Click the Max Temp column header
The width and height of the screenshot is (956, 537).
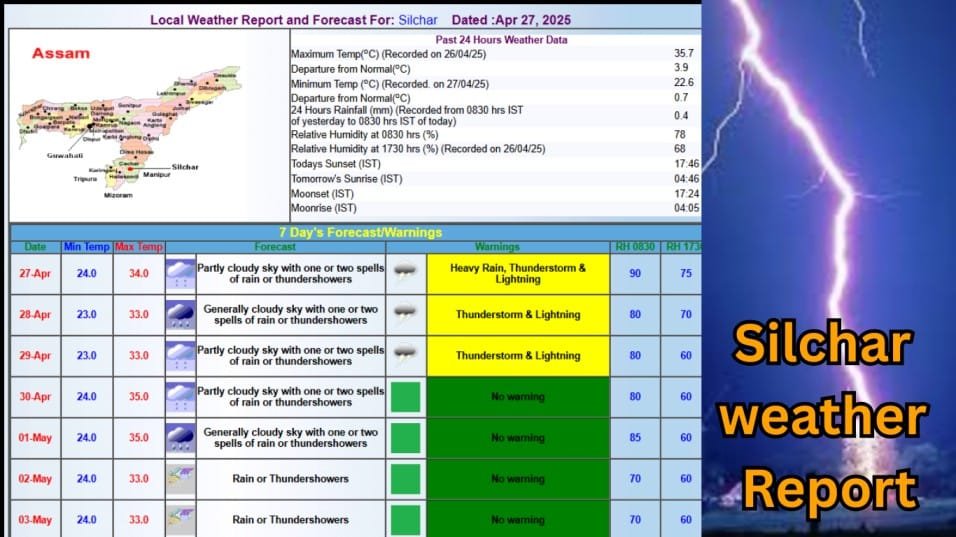(138, 246)
